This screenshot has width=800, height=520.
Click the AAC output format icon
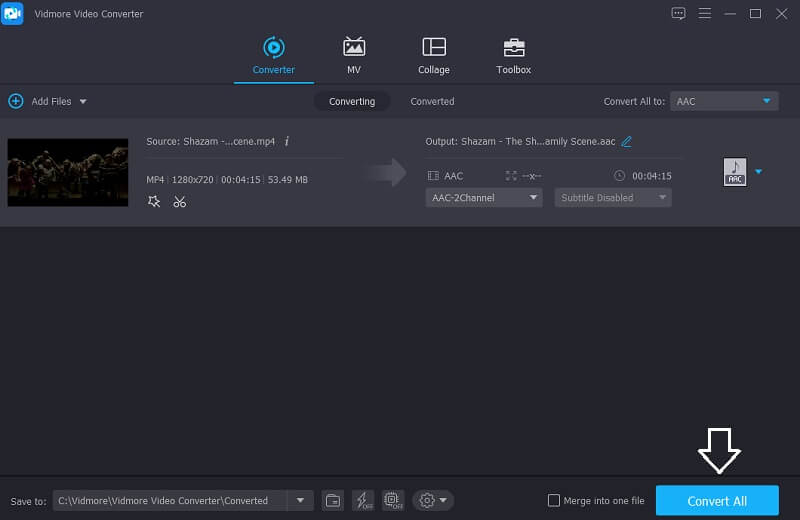coord(735,172)
